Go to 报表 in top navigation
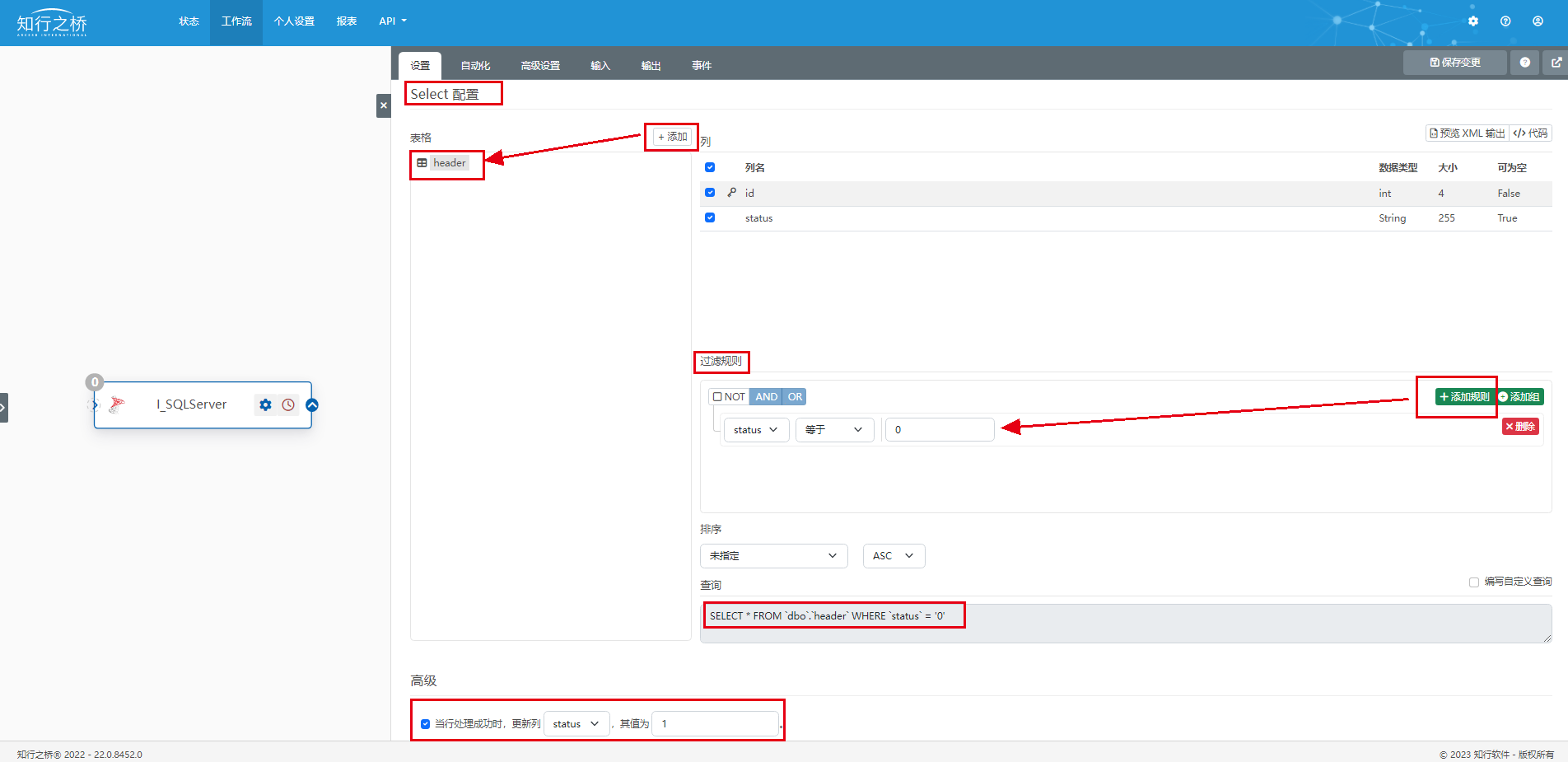This screenshot has width=1568, height=762. pyautogui.click(x=347, y=21)
